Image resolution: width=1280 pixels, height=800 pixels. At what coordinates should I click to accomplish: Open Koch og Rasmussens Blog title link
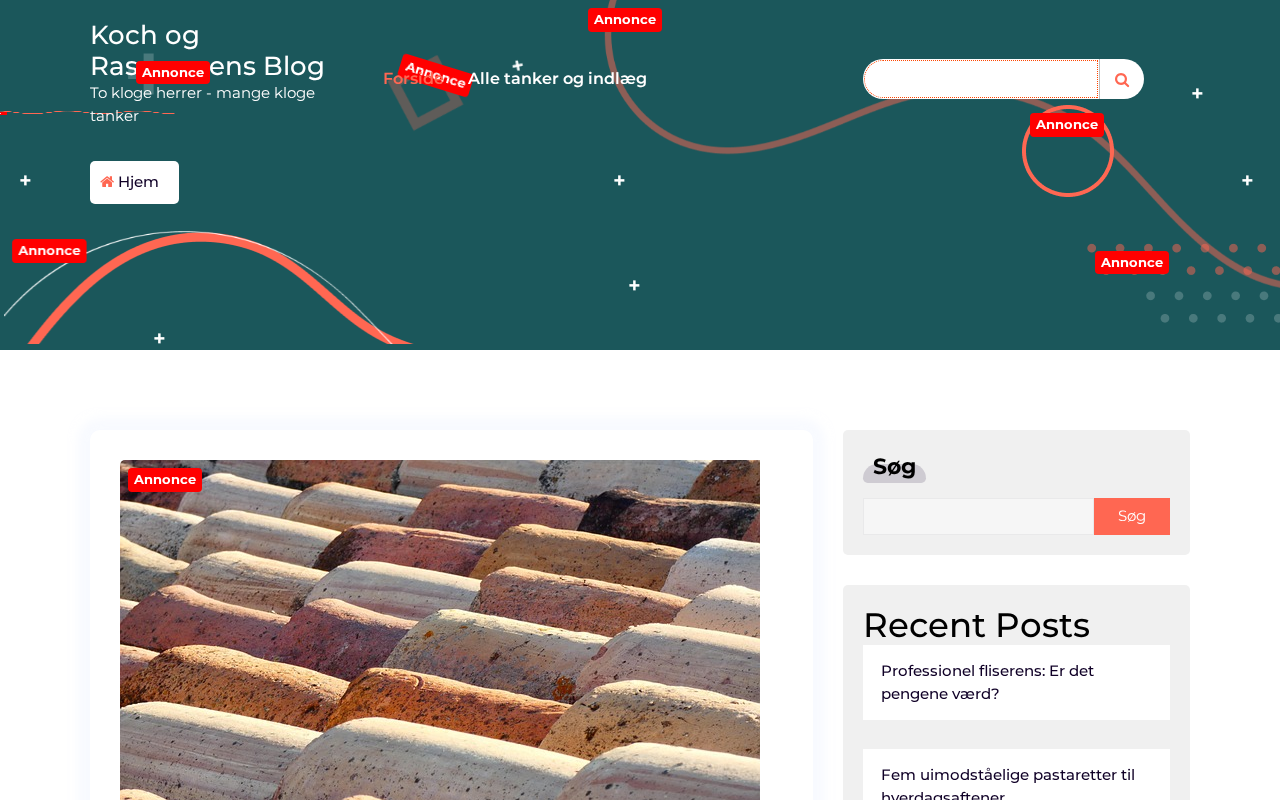point(207,50)
